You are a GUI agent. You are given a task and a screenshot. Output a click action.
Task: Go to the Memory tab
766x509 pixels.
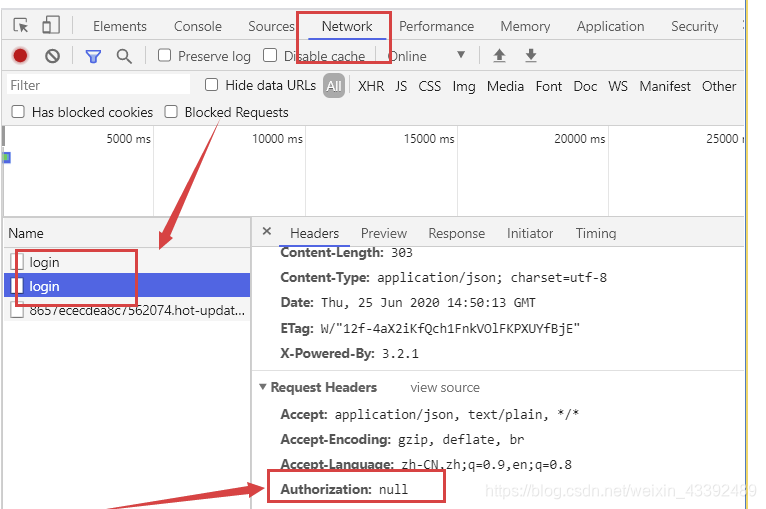[x=525, y=26]
